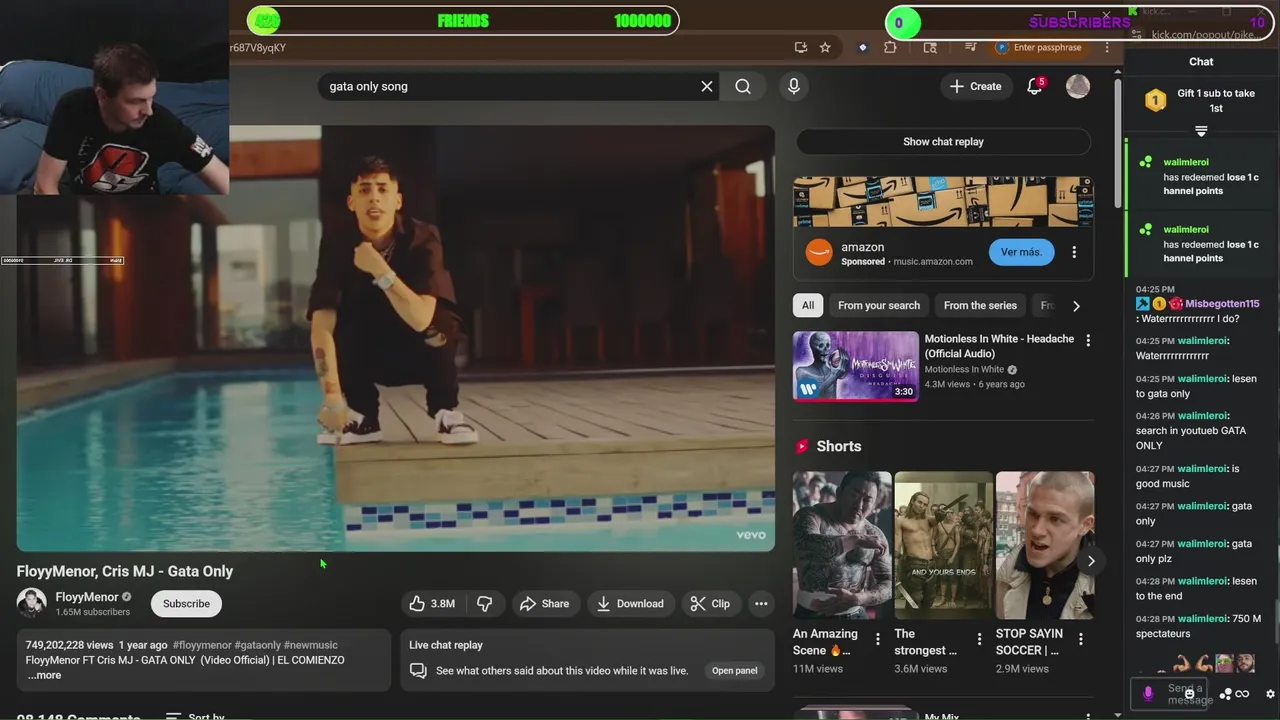Open STOP SAYIN SOCCER short

pyautogui.click(x=1045, y=545)
